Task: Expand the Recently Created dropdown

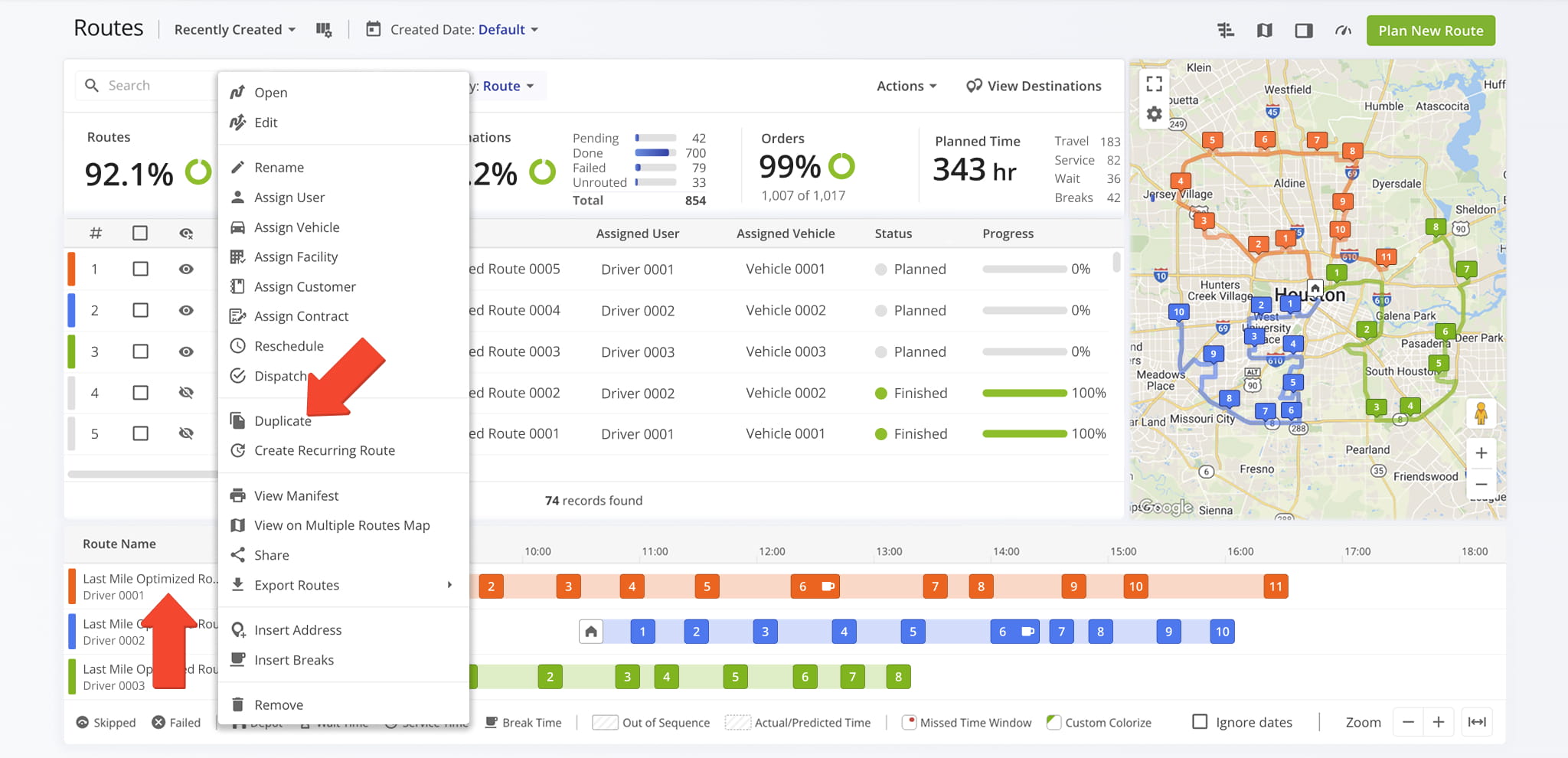Action: point(234,30)
